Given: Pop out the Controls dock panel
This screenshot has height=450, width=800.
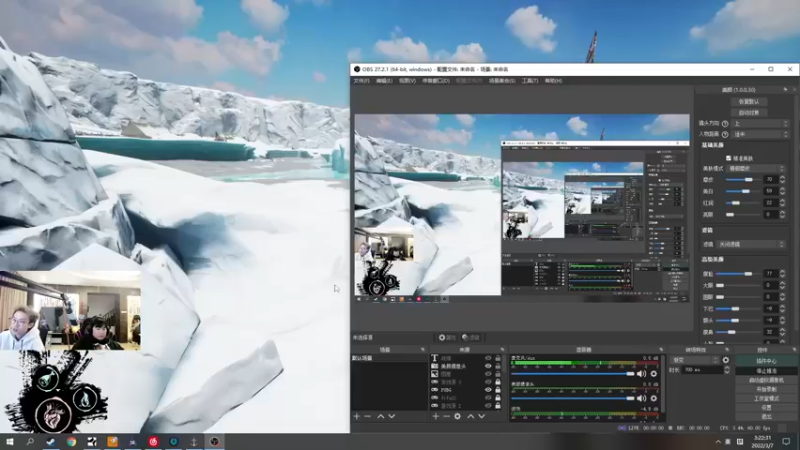Looking at the screenshot, I should pyautogui.click(x=794, y=350).
